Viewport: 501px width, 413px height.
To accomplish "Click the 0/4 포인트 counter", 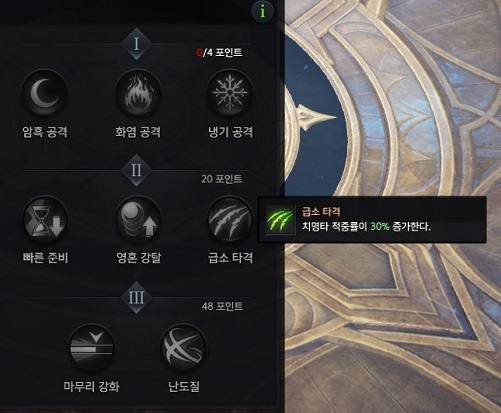I will 219,53.
